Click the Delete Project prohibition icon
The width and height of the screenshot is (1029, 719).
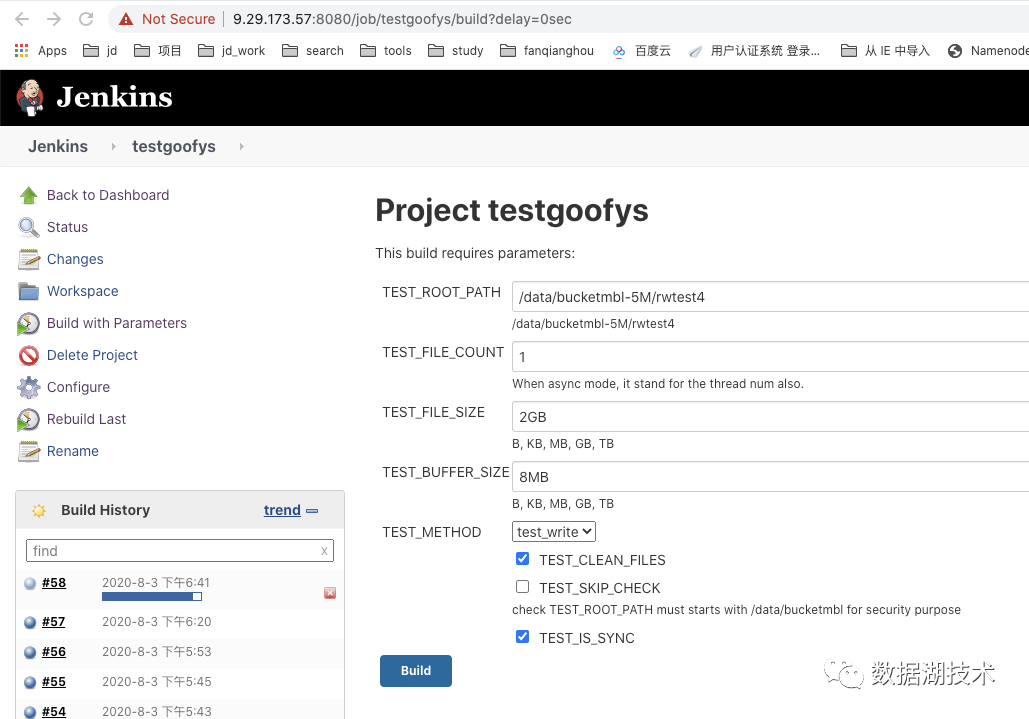point(28,355)
